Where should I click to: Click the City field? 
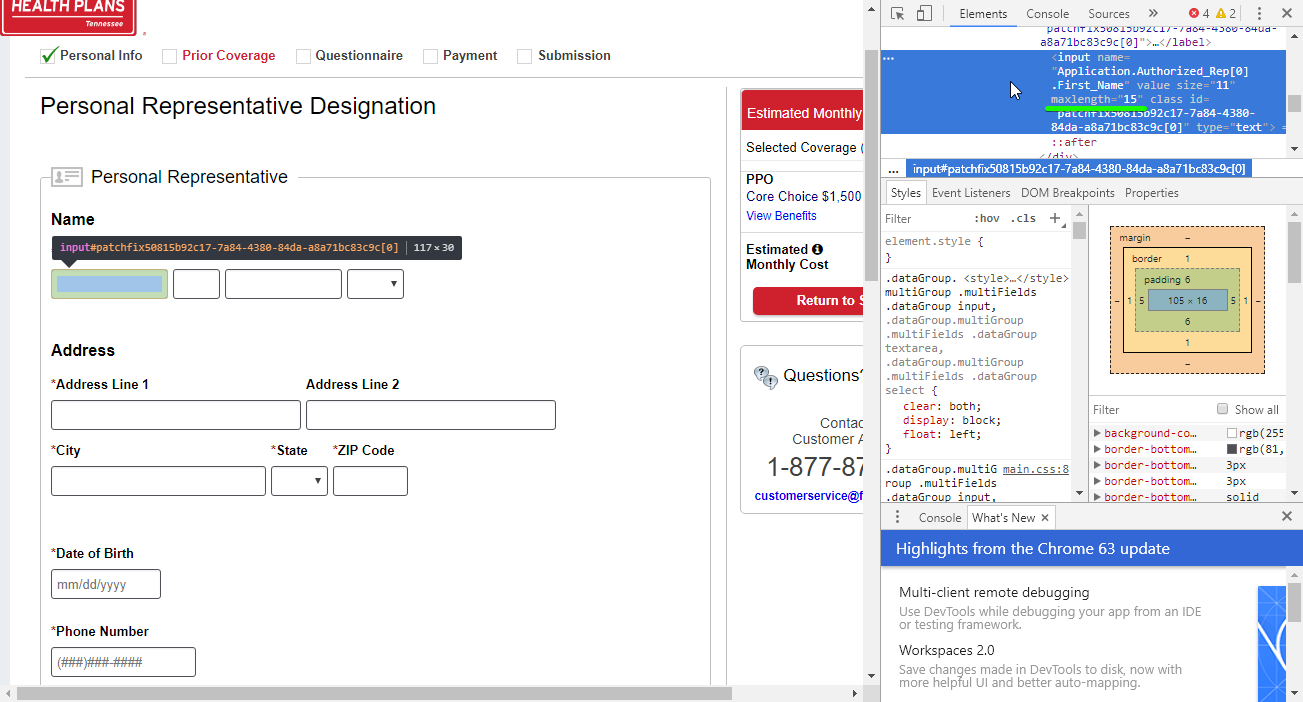tap(158, 481)
